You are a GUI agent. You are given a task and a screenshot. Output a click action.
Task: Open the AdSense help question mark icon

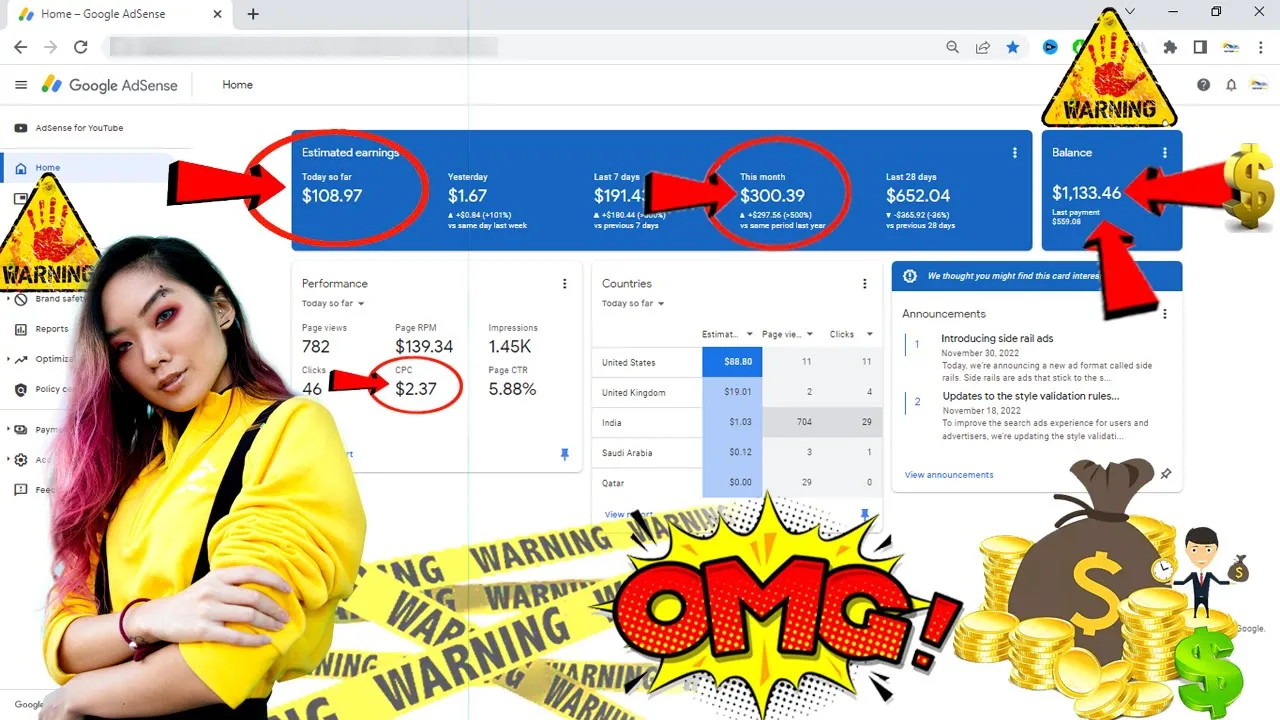pyautogui.click(x=1204, y=85)
